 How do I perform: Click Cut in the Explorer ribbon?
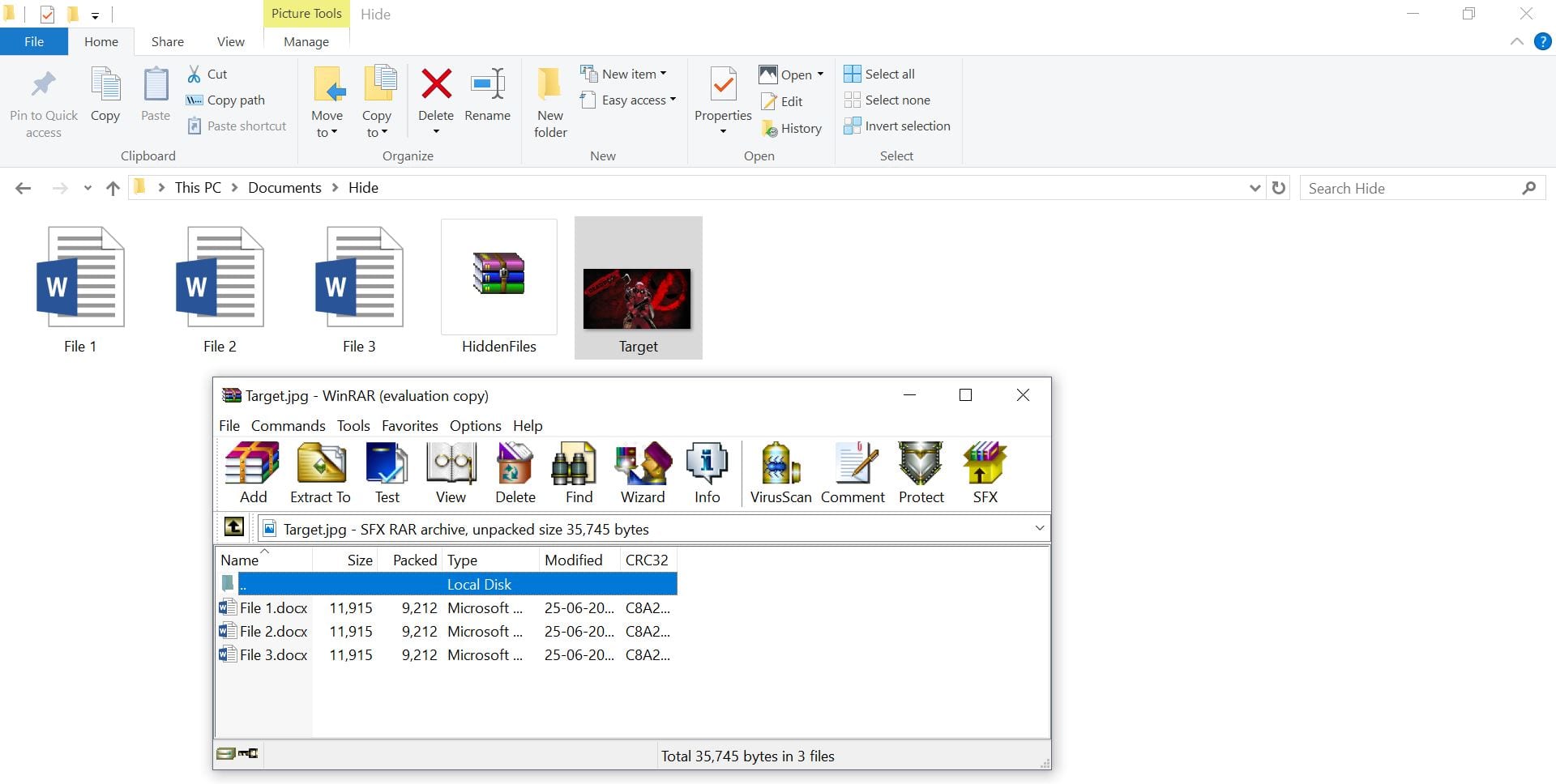[207, 74]
